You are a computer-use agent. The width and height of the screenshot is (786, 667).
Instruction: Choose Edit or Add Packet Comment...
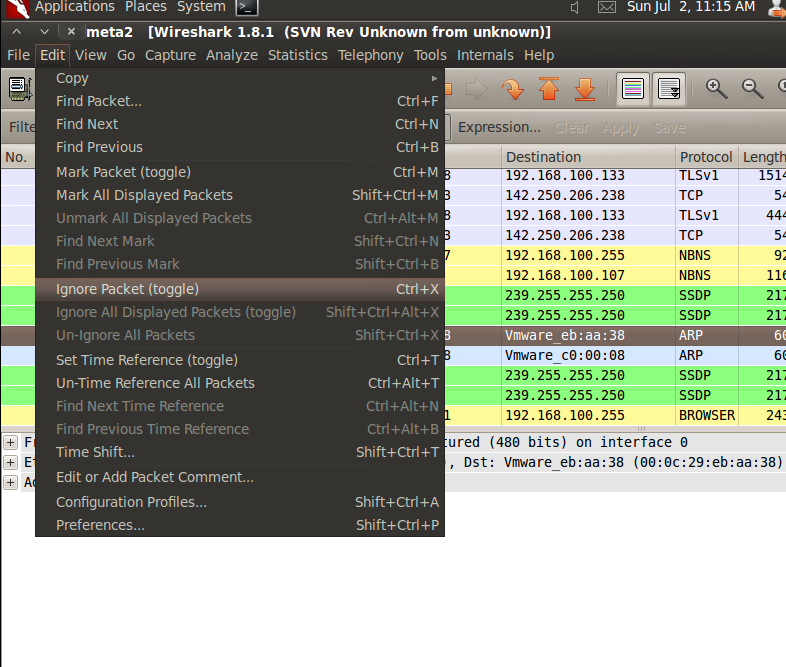pos(240,478)
